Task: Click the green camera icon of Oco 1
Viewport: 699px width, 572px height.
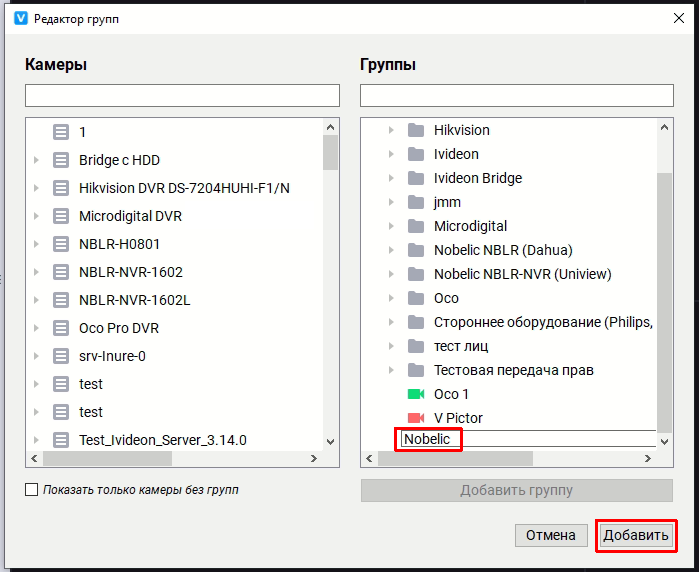Action: pyautogui.click(x=416, y=394)
